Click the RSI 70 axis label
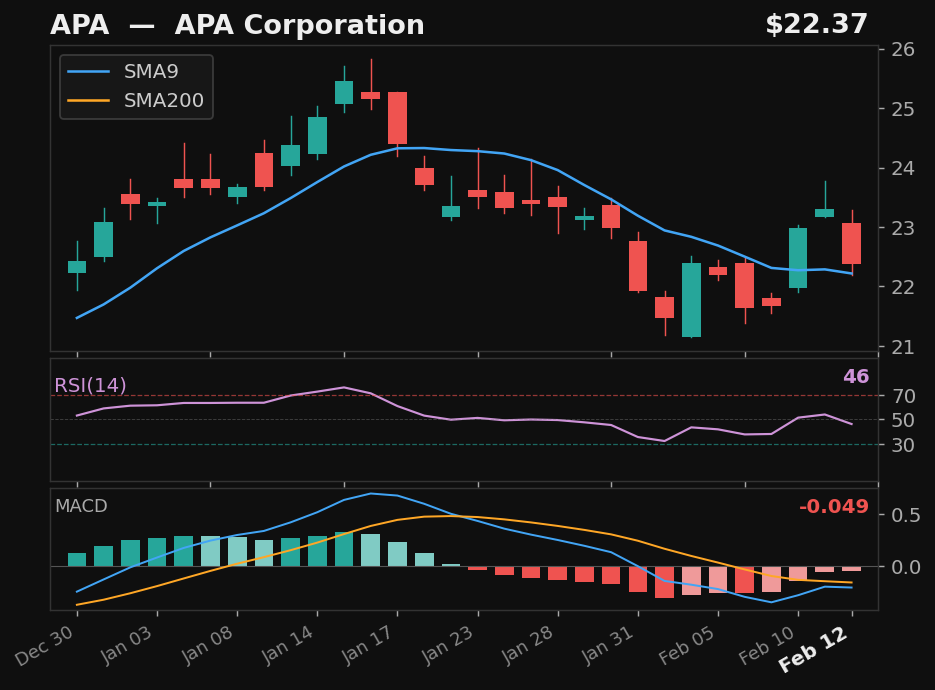The image size is (935, 690). [903, 396]
